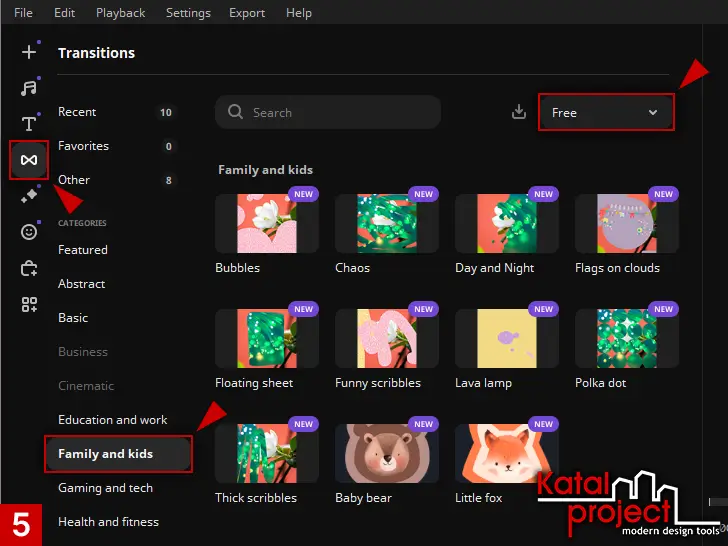Select the Chaos transition thumbnail
The image size is (728, 546).
click(387, 223)
